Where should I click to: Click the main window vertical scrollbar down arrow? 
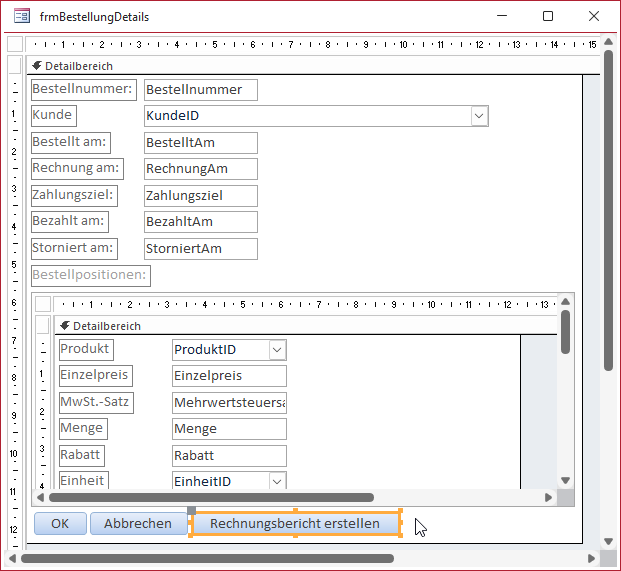coord(608,542)
